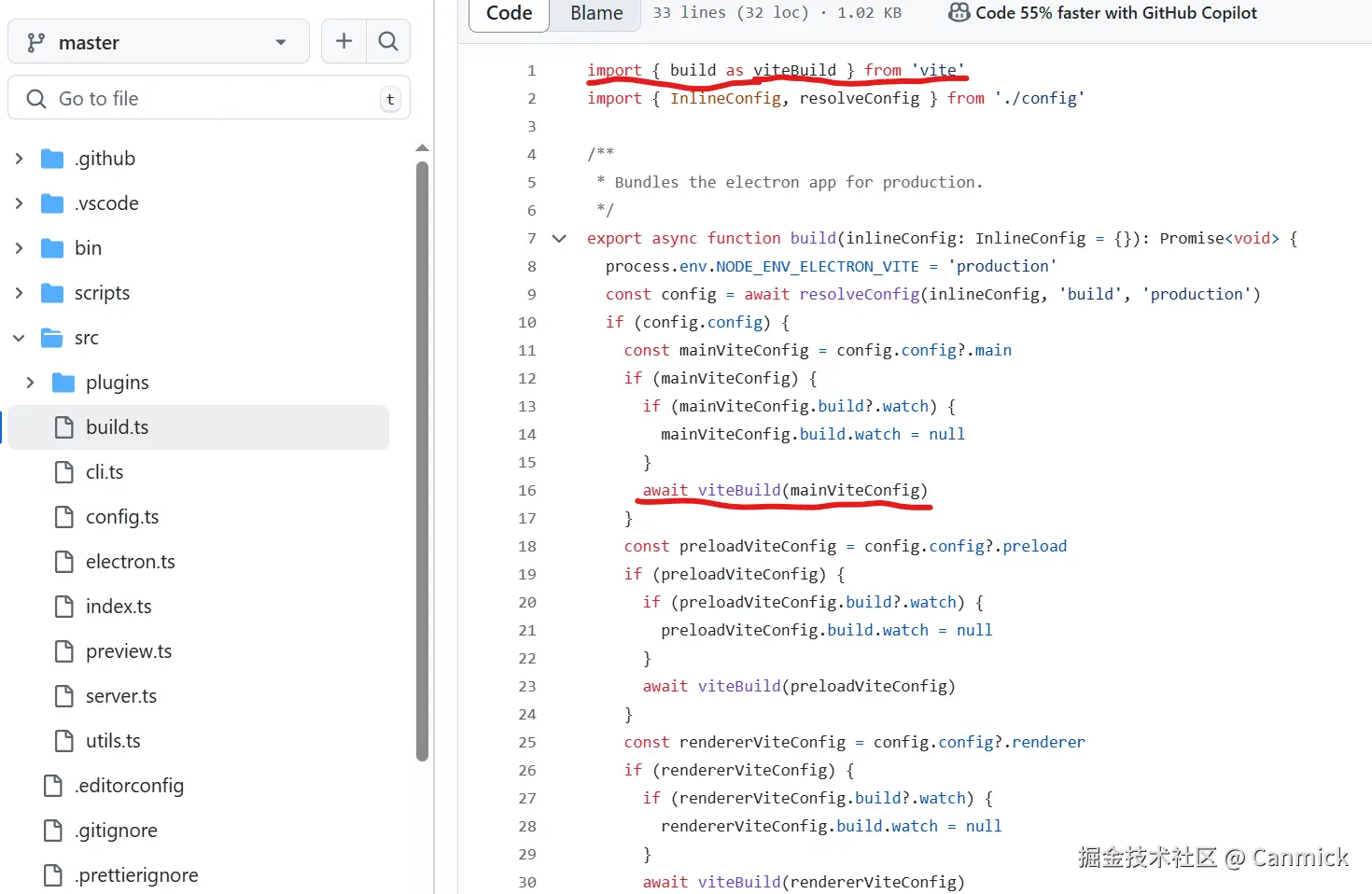This screenshot has width=1372, height=894.
Task: Click the file icon beside .editorconfig
Action: [x=53, y=786]
